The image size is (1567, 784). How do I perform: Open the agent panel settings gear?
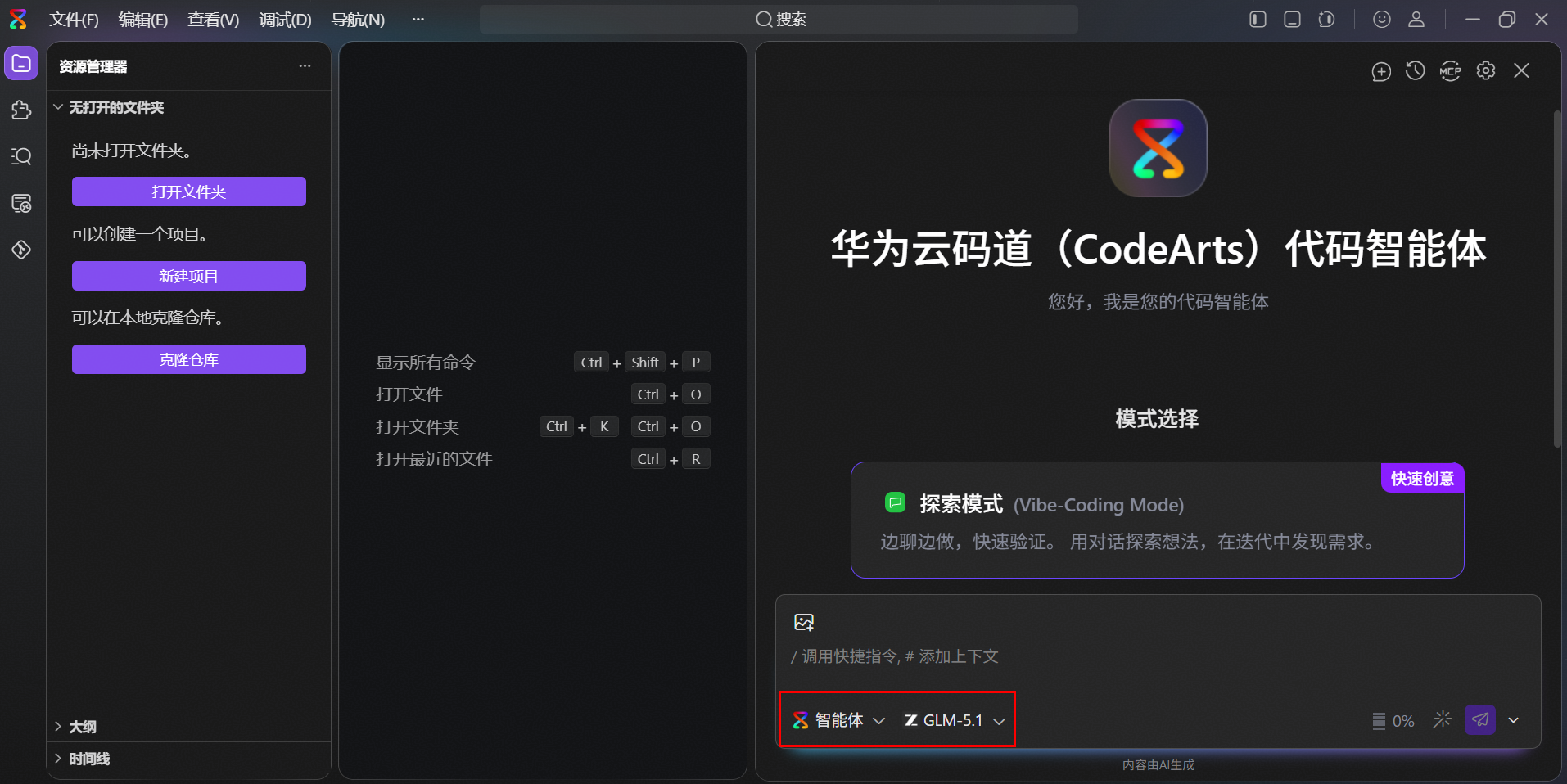[x=1486, y=71]
